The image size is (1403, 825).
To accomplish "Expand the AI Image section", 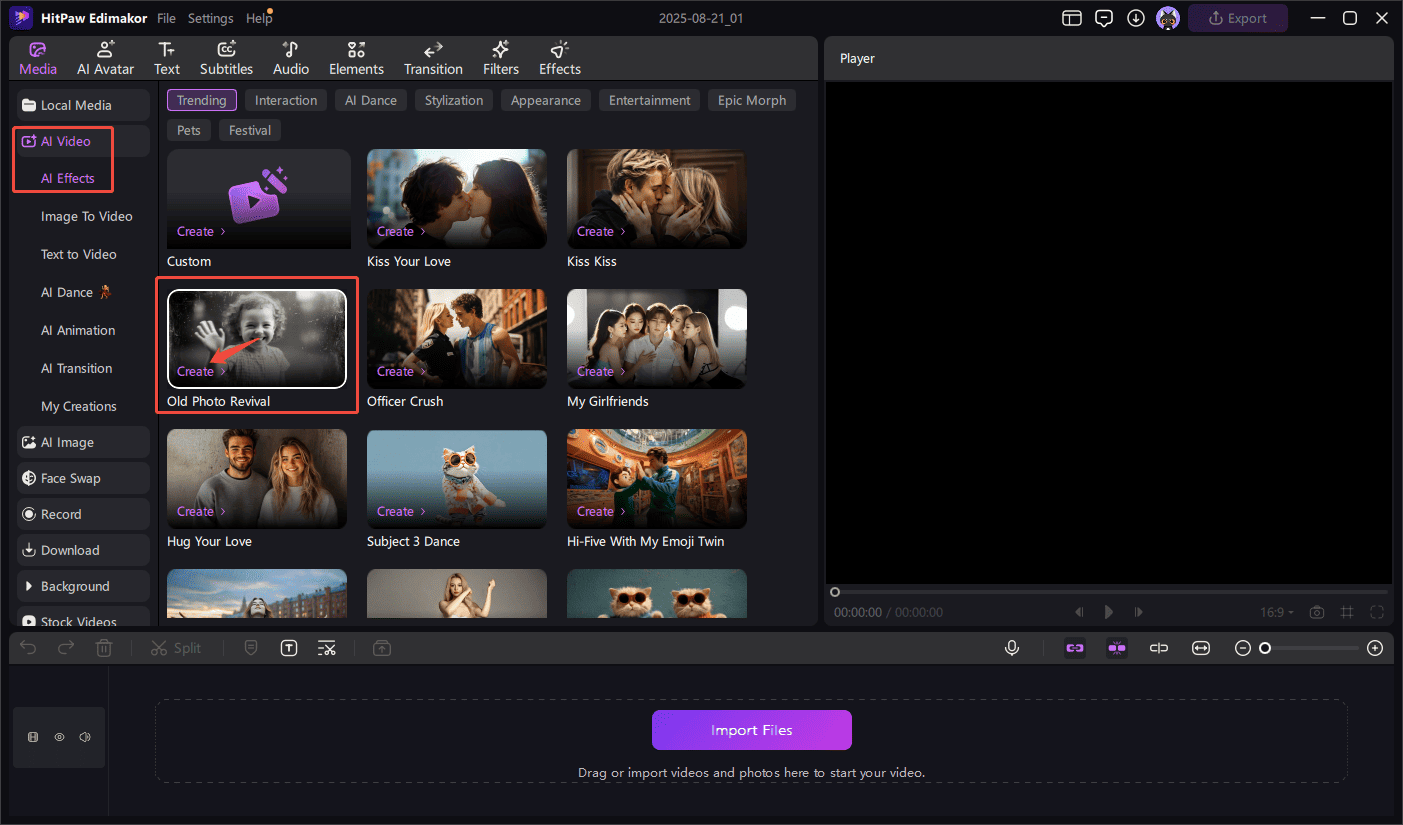I will coord(83,442).
